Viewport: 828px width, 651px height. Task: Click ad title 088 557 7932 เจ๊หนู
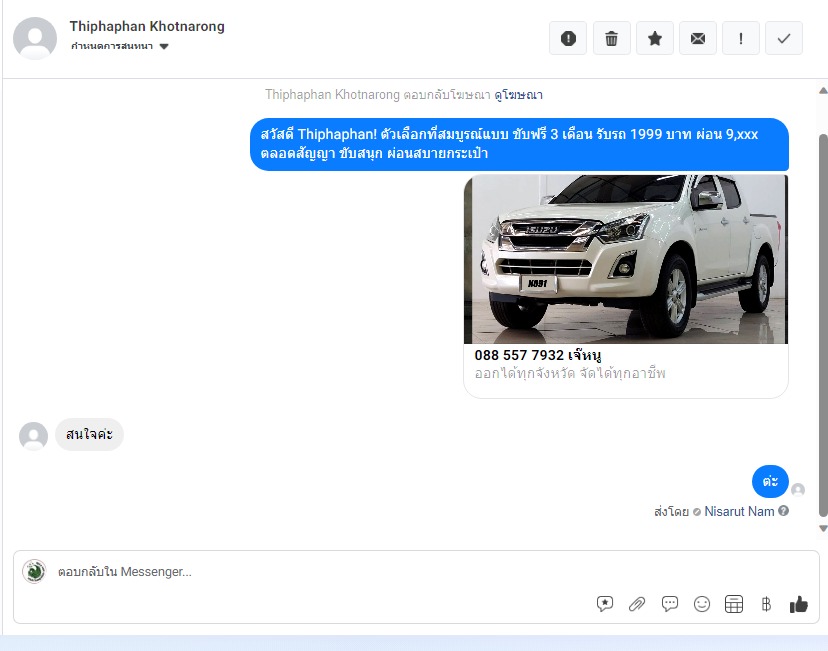(x=538, y=355)
